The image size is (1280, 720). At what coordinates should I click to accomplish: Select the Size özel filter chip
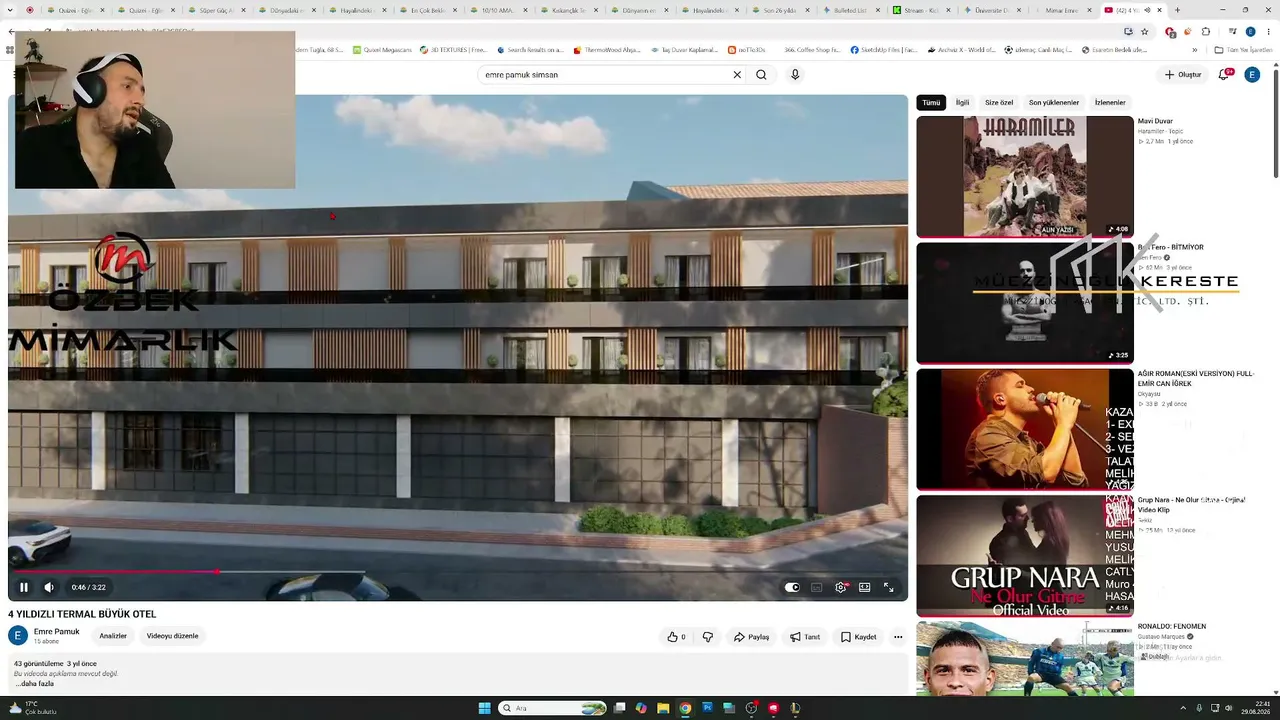[999, 103]
